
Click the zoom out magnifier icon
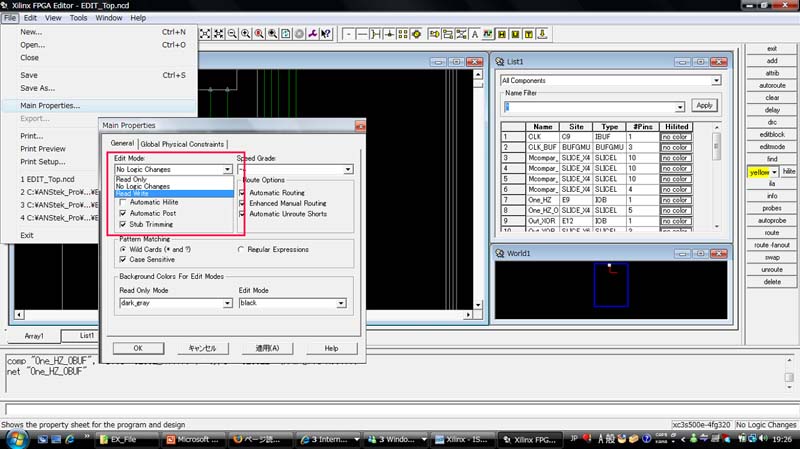pyautogui.click(x=232, y=34)
